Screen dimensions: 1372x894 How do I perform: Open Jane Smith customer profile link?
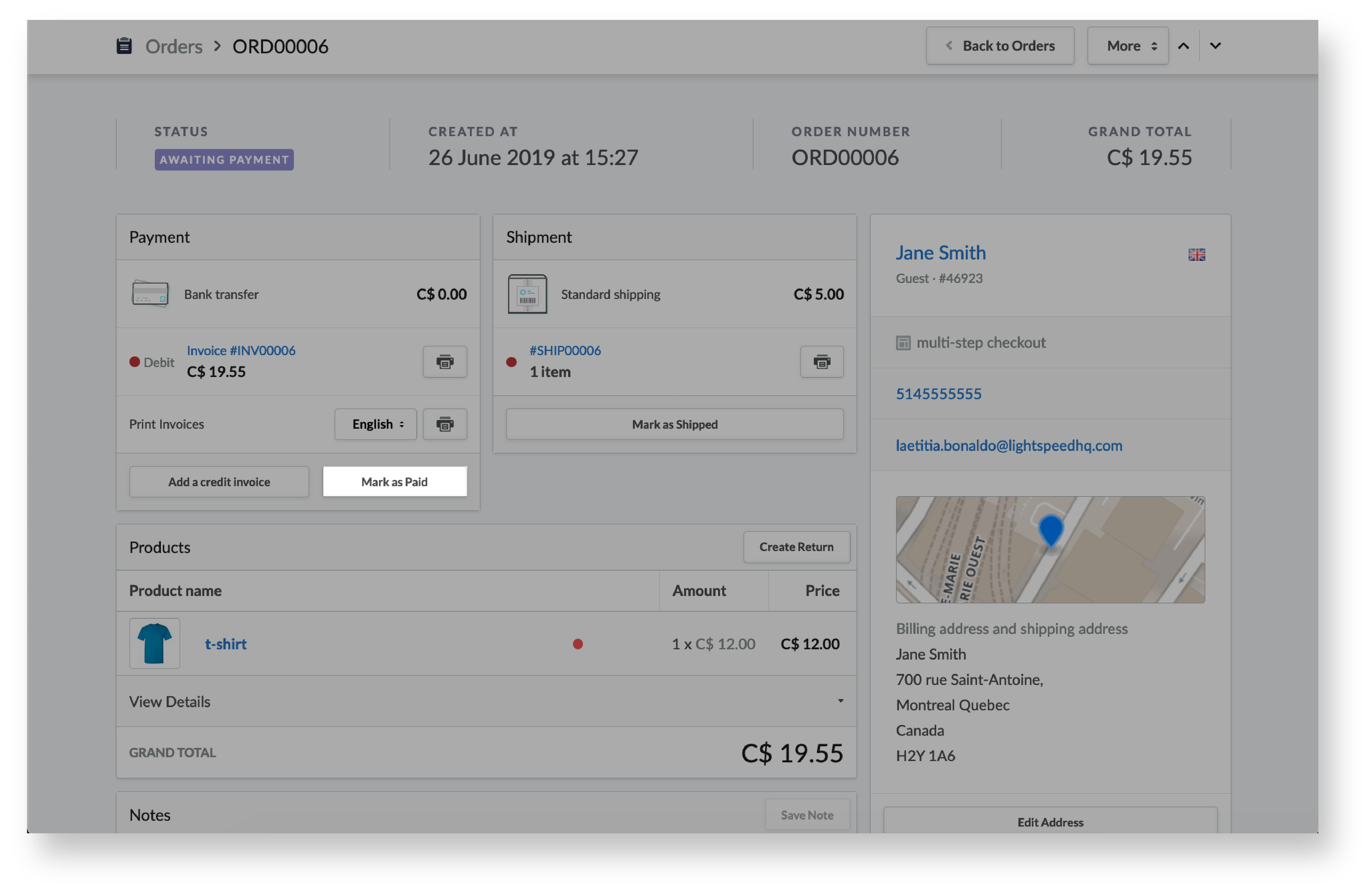click(x=940, y=252)
